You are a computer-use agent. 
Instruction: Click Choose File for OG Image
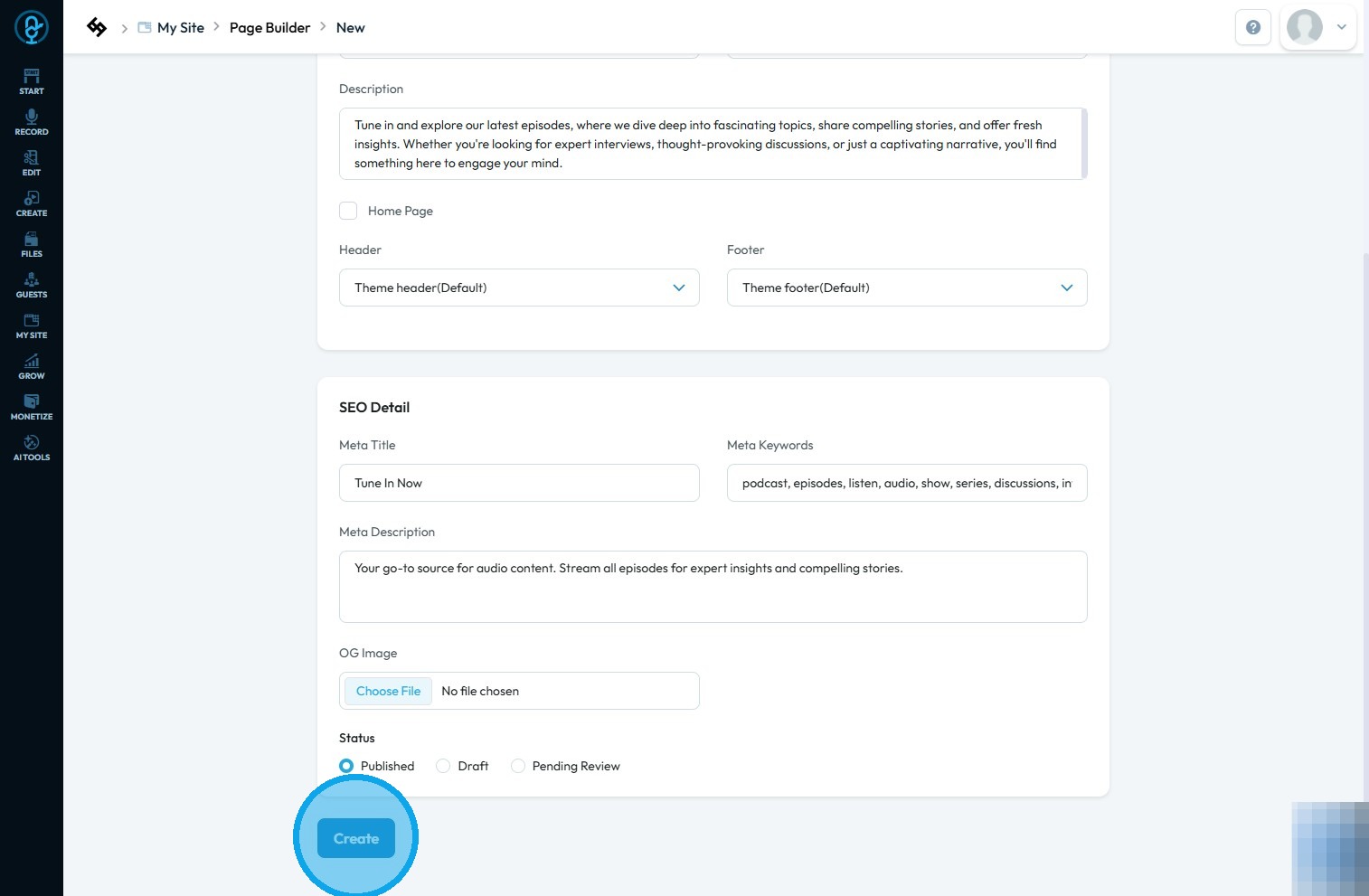[388, 691]
